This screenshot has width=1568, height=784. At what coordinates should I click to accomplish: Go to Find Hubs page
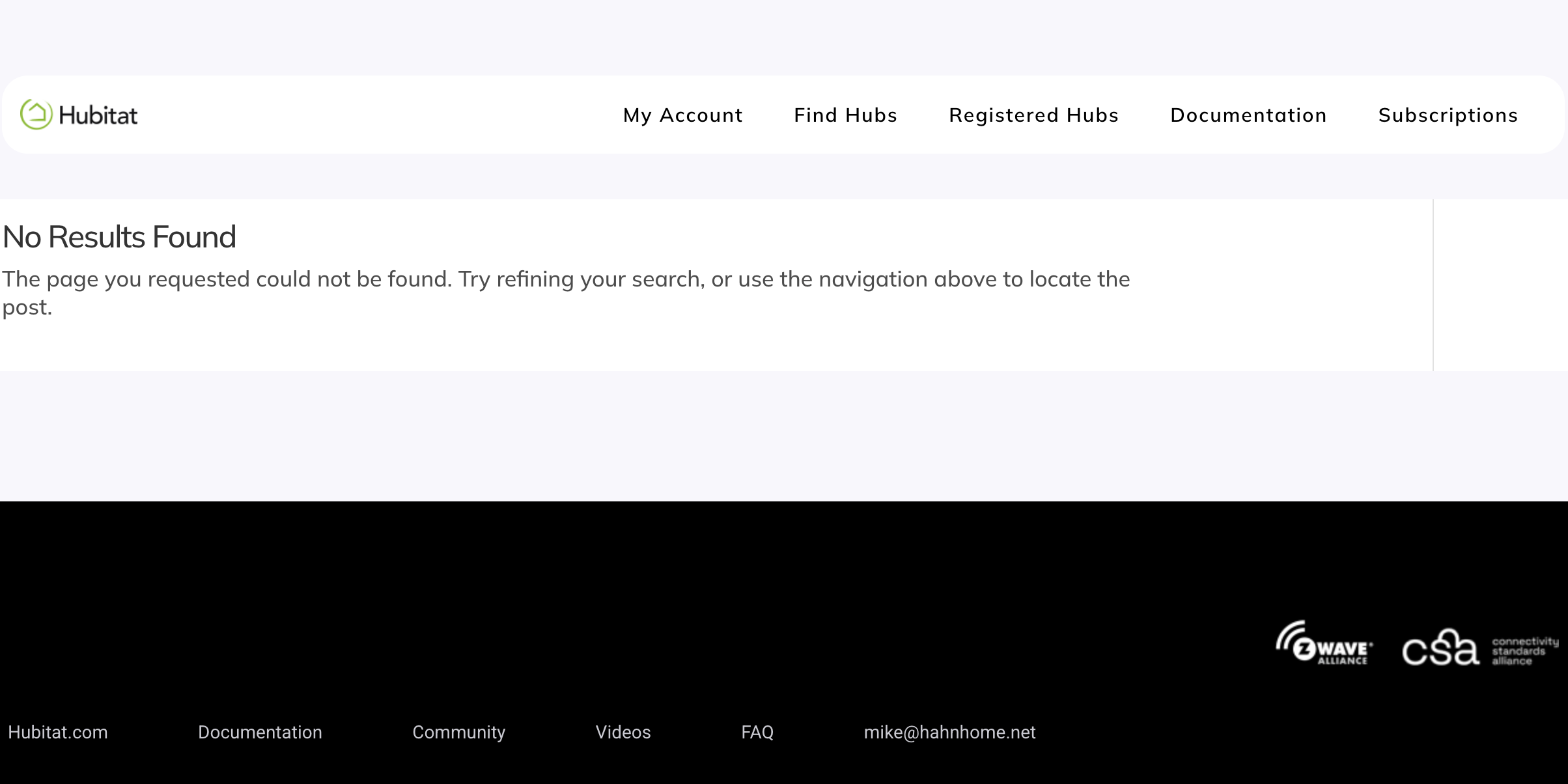click(x=845, y=115)
